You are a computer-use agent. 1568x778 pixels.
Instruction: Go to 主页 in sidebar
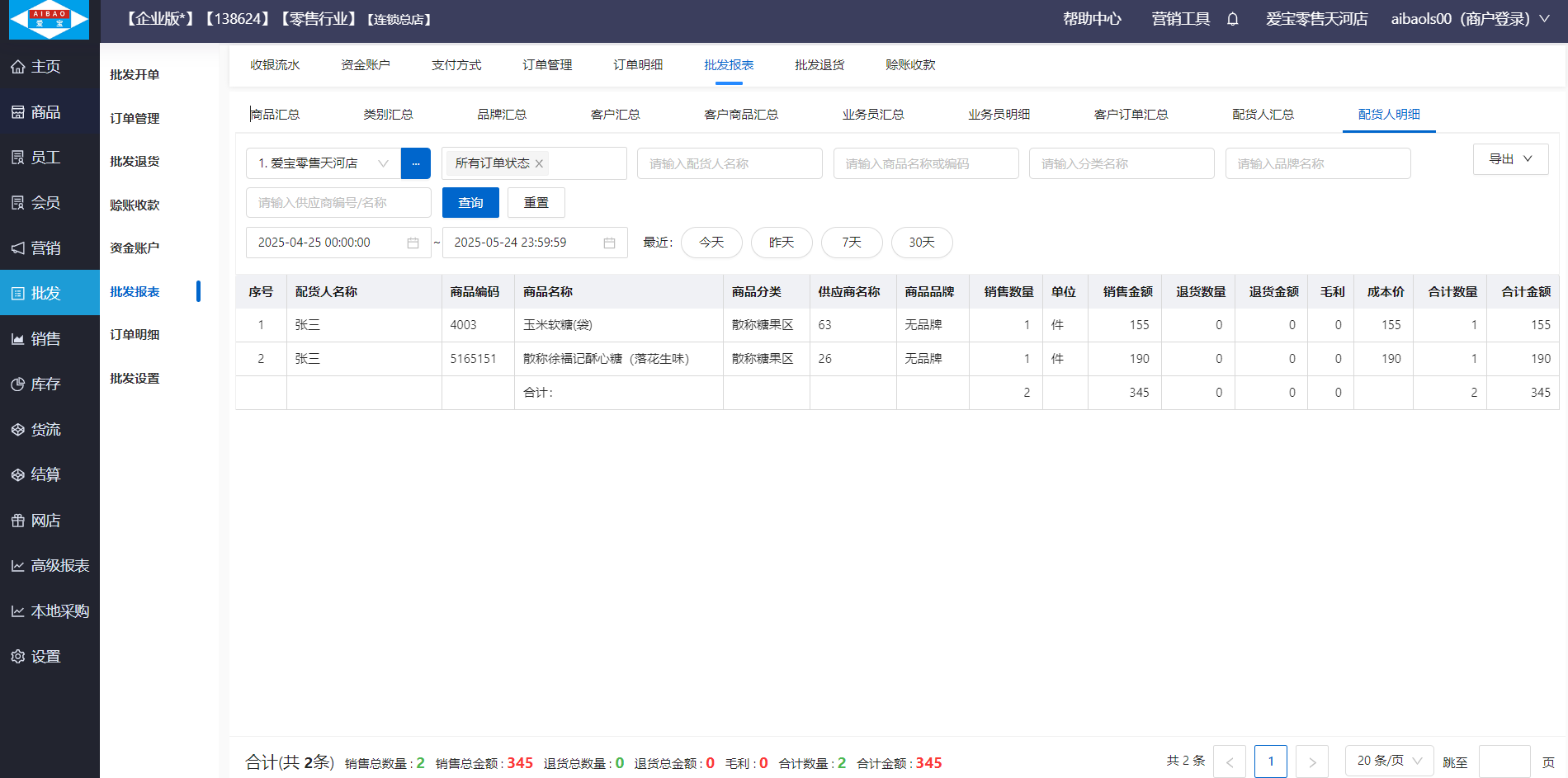pyautogui.click(x=50, y=66)
